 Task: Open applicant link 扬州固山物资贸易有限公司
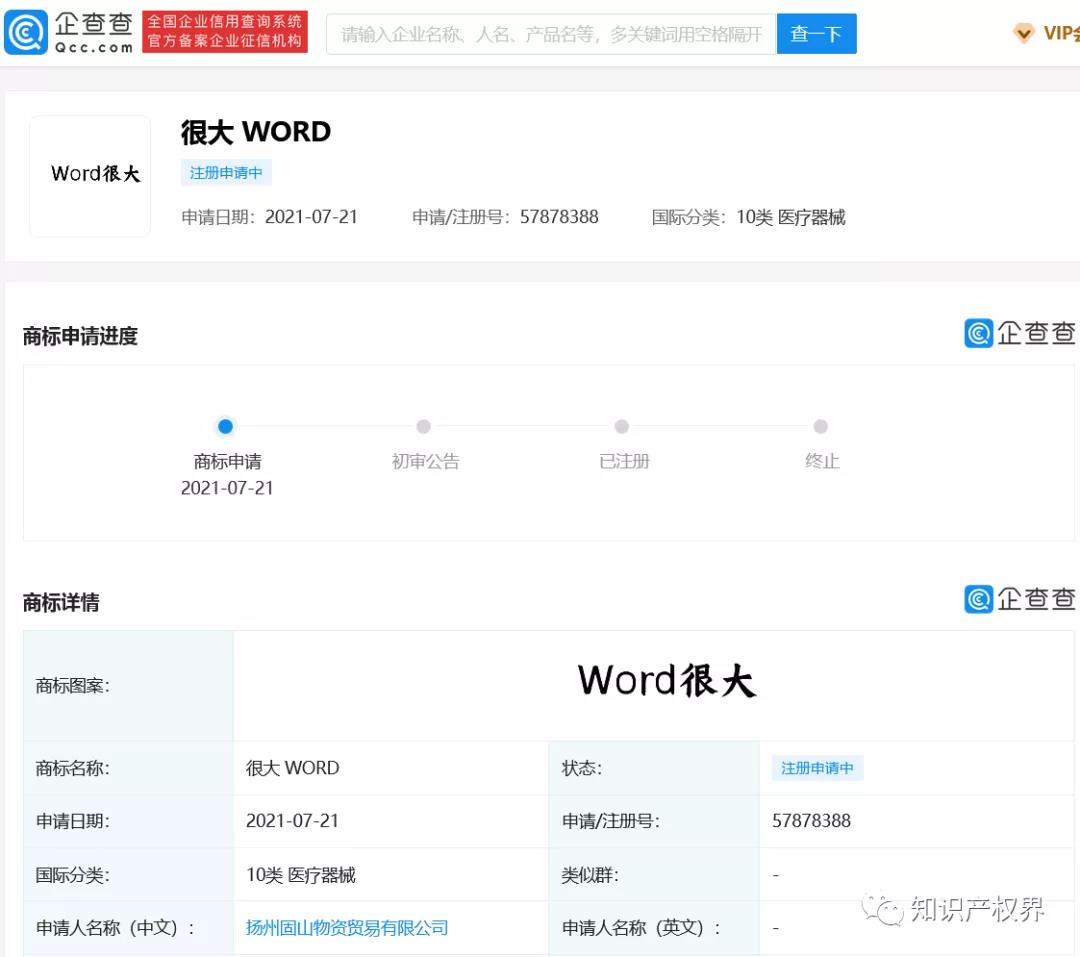click(x=346, y=927)
